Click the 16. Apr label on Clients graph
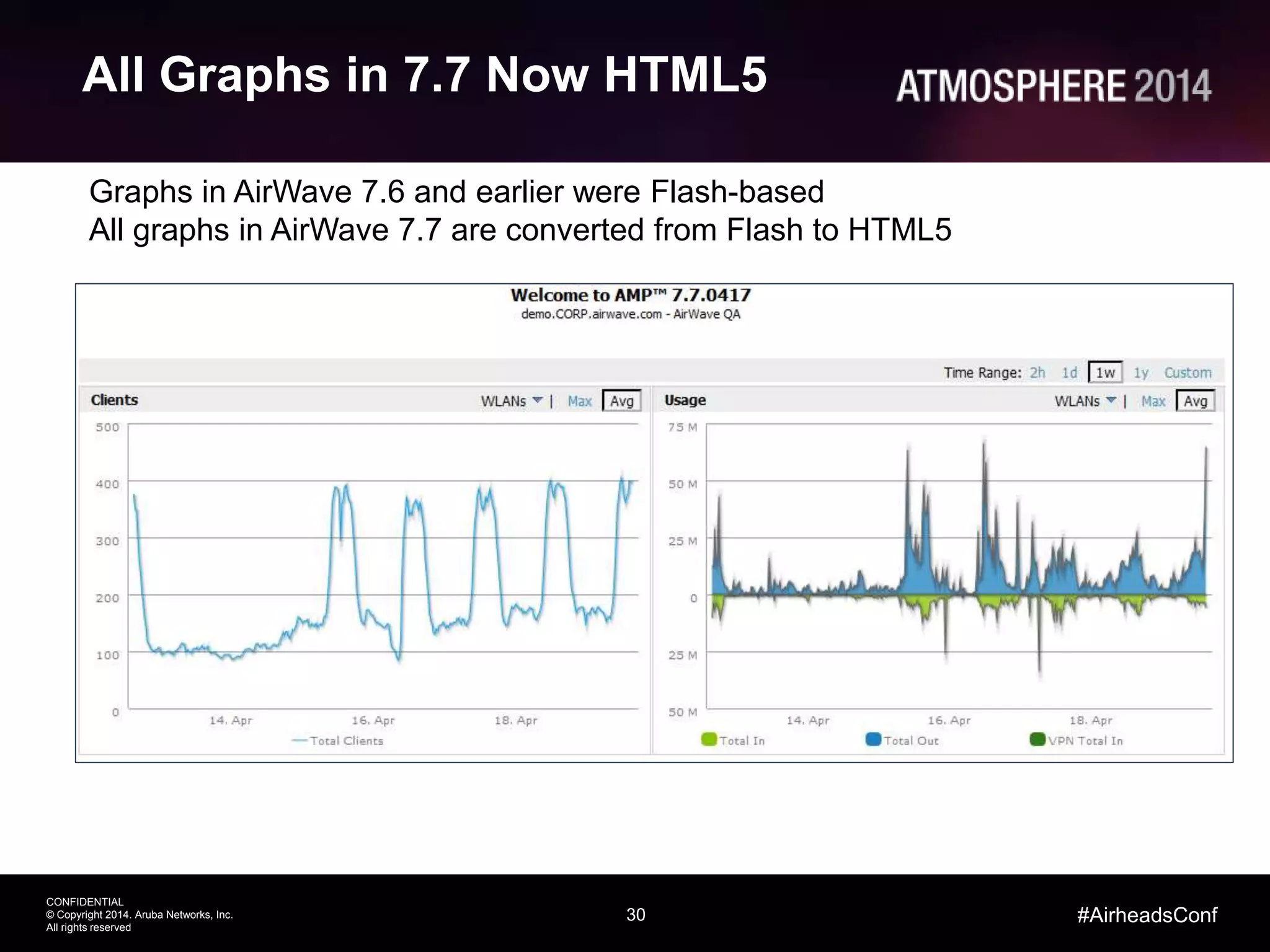 click(x=373, y=720)
